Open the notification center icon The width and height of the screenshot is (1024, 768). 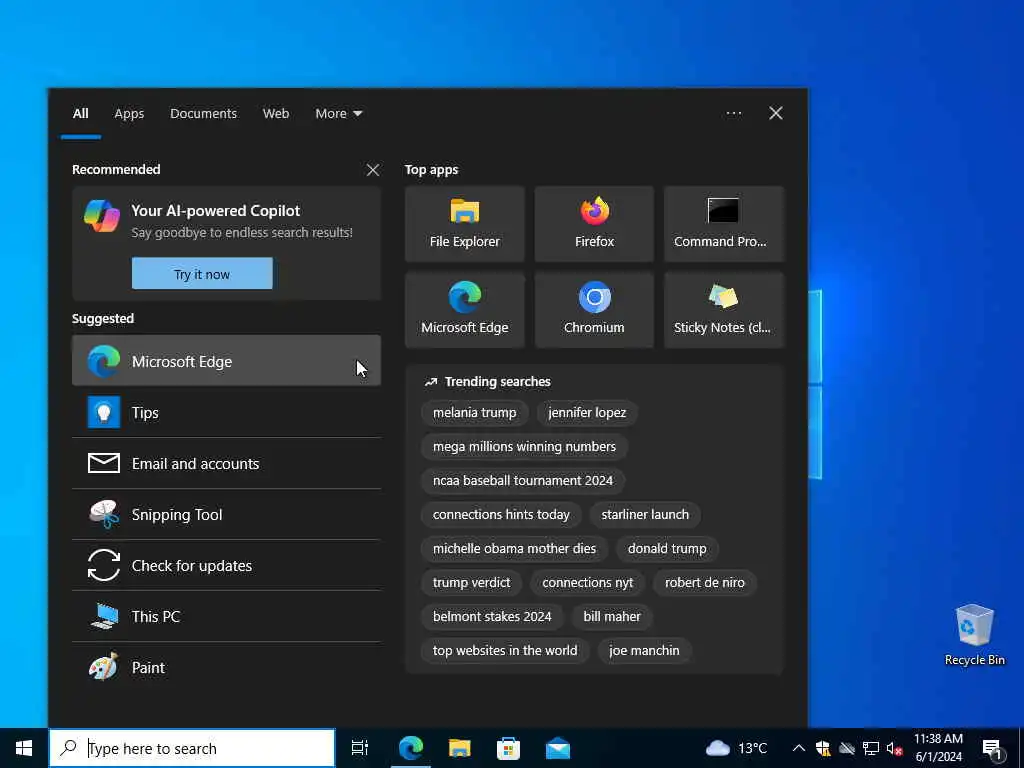point(992,749)
